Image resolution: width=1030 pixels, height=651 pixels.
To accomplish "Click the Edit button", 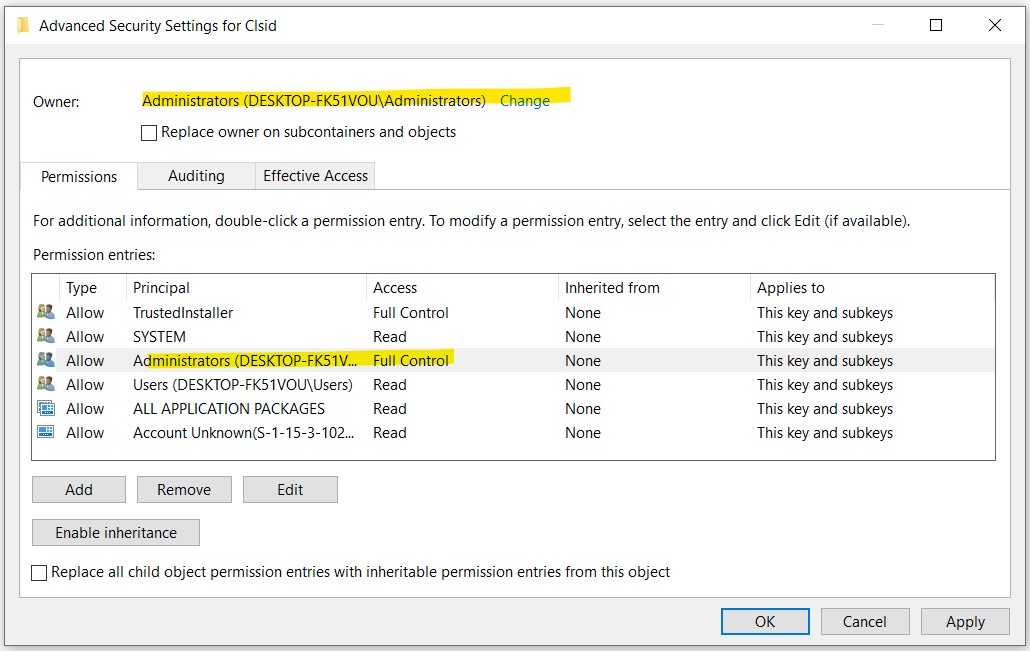I will click(290, 490).
